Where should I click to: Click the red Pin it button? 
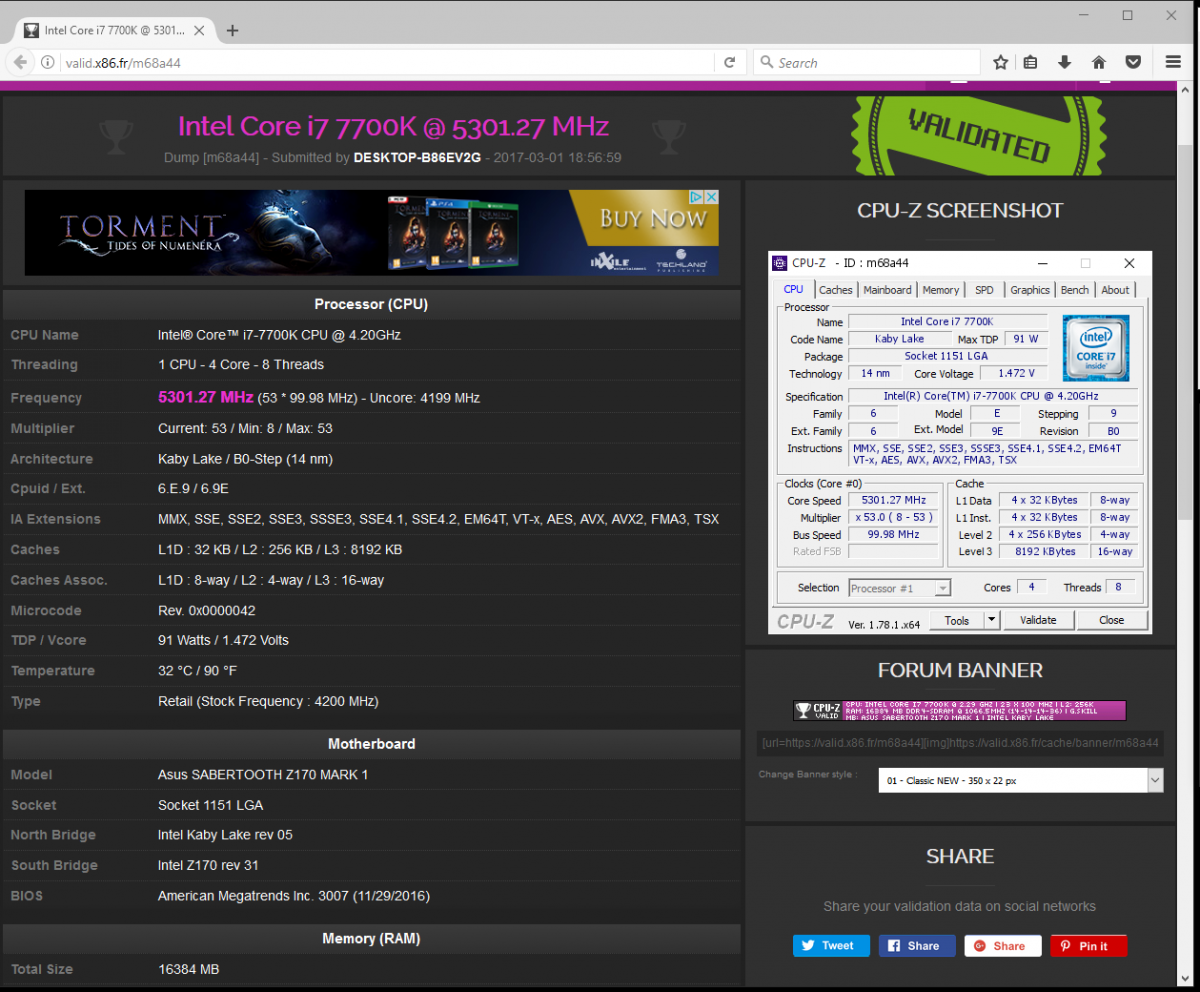pyautogui.click(x=1088, y=946)
